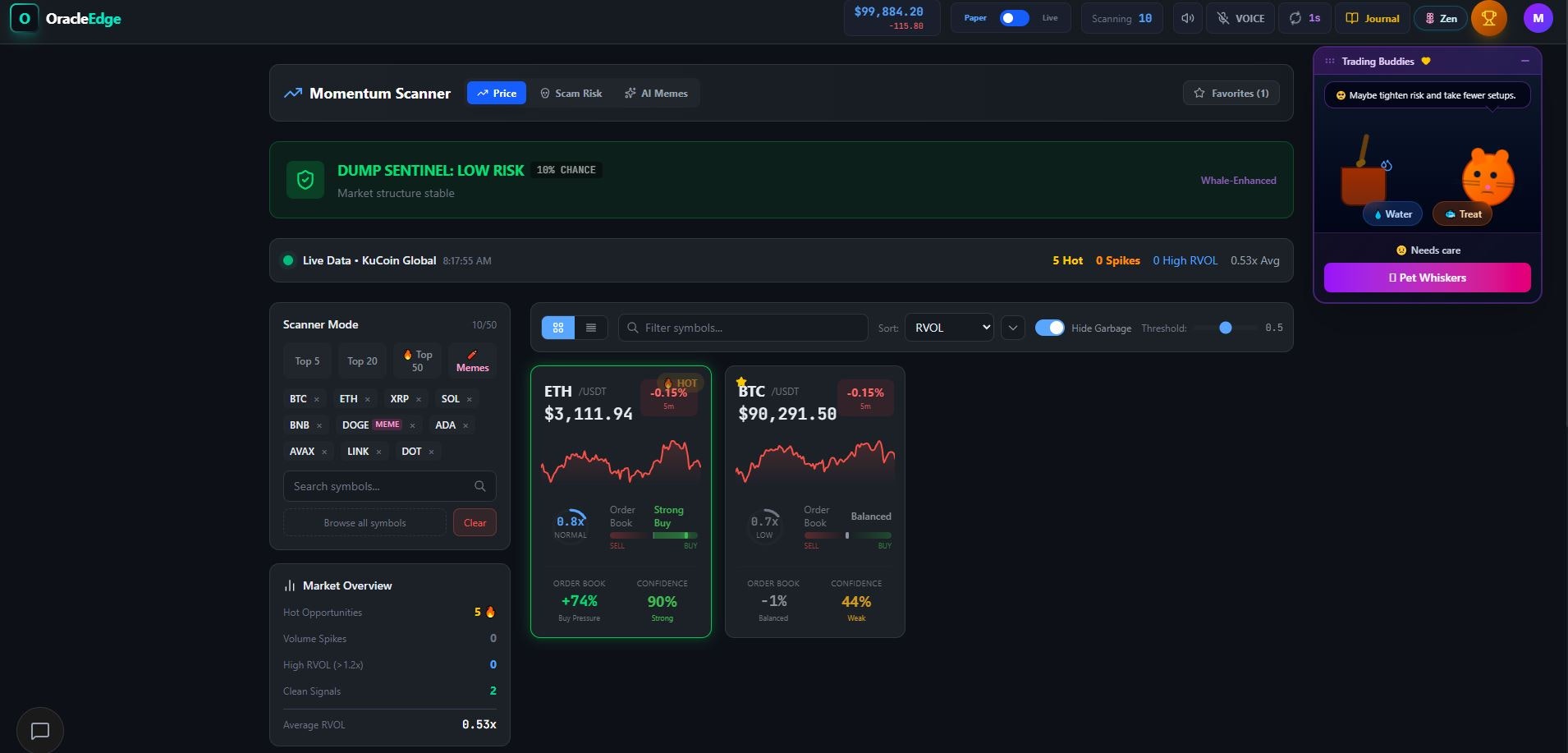Viewport: 1568px width, 753px height.
Task: Switch to grid view icon
Action: (x=558, y=328)
